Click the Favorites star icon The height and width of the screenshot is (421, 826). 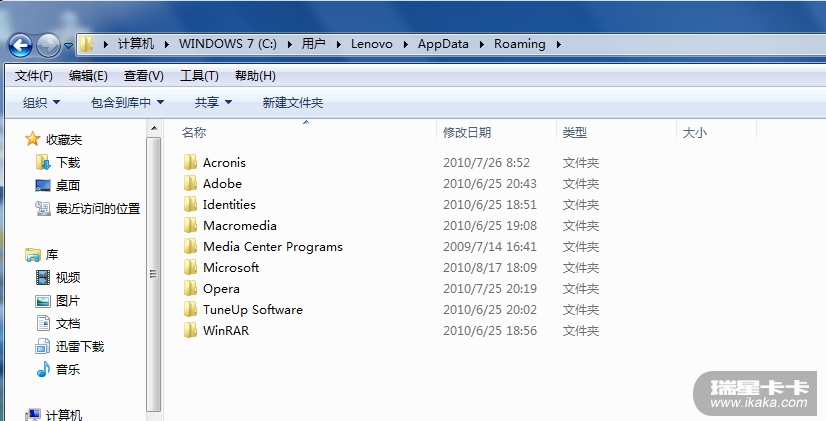tap(33, 139)
